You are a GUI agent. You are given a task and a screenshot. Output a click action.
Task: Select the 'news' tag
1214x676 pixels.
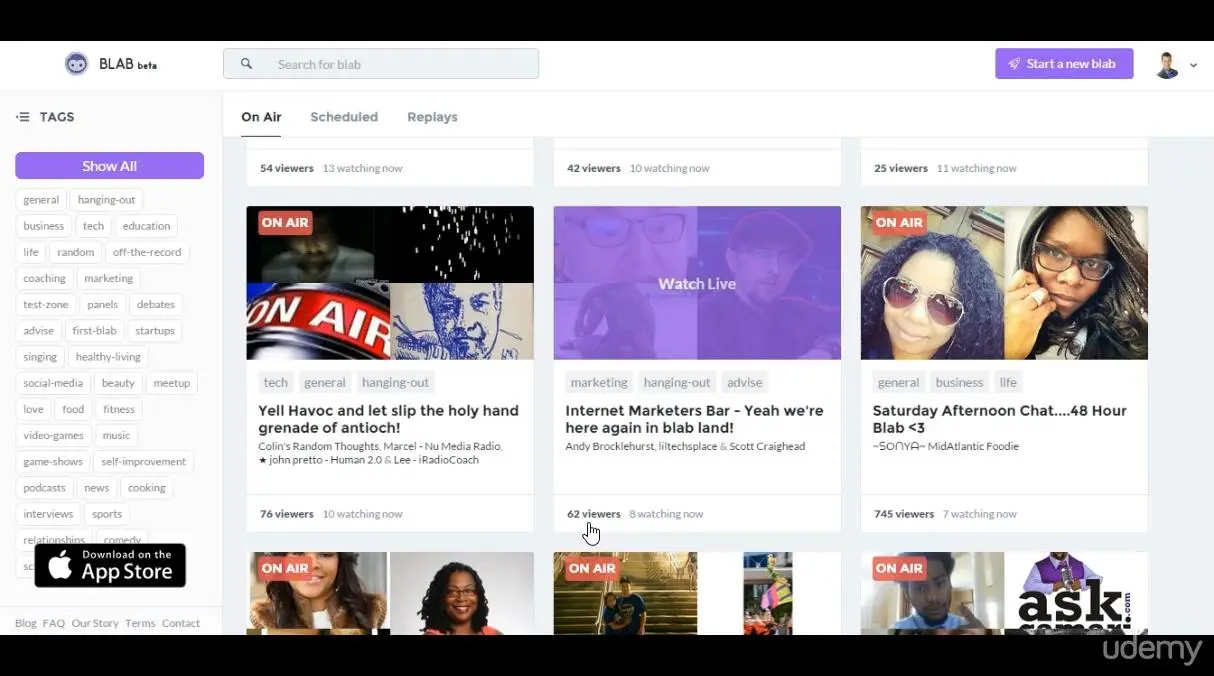[97, 488]
